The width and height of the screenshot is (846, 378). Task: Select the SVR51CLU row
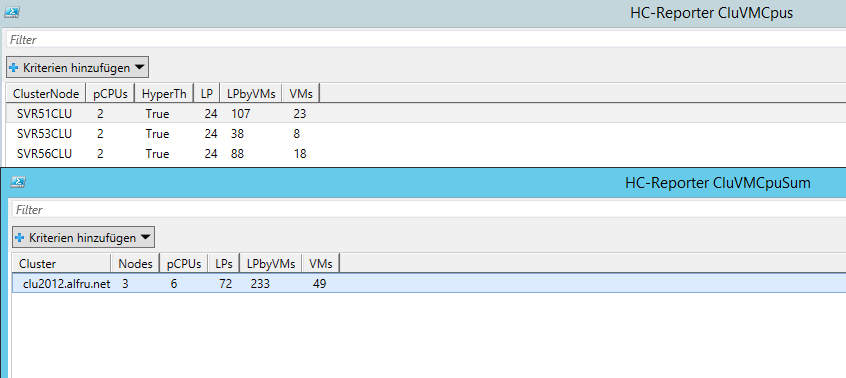pyautogui.click(x=426, y=114)
